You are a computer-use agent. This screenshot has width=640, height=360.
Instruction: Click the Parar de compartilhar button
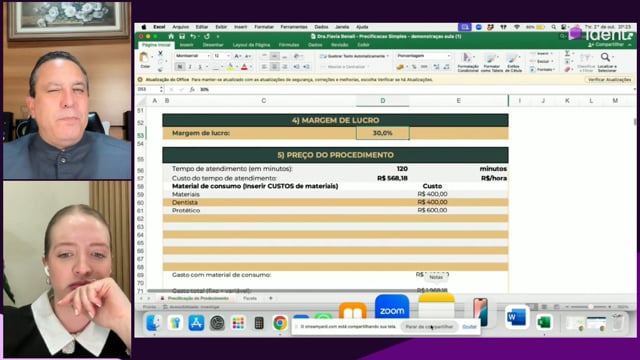429,327
